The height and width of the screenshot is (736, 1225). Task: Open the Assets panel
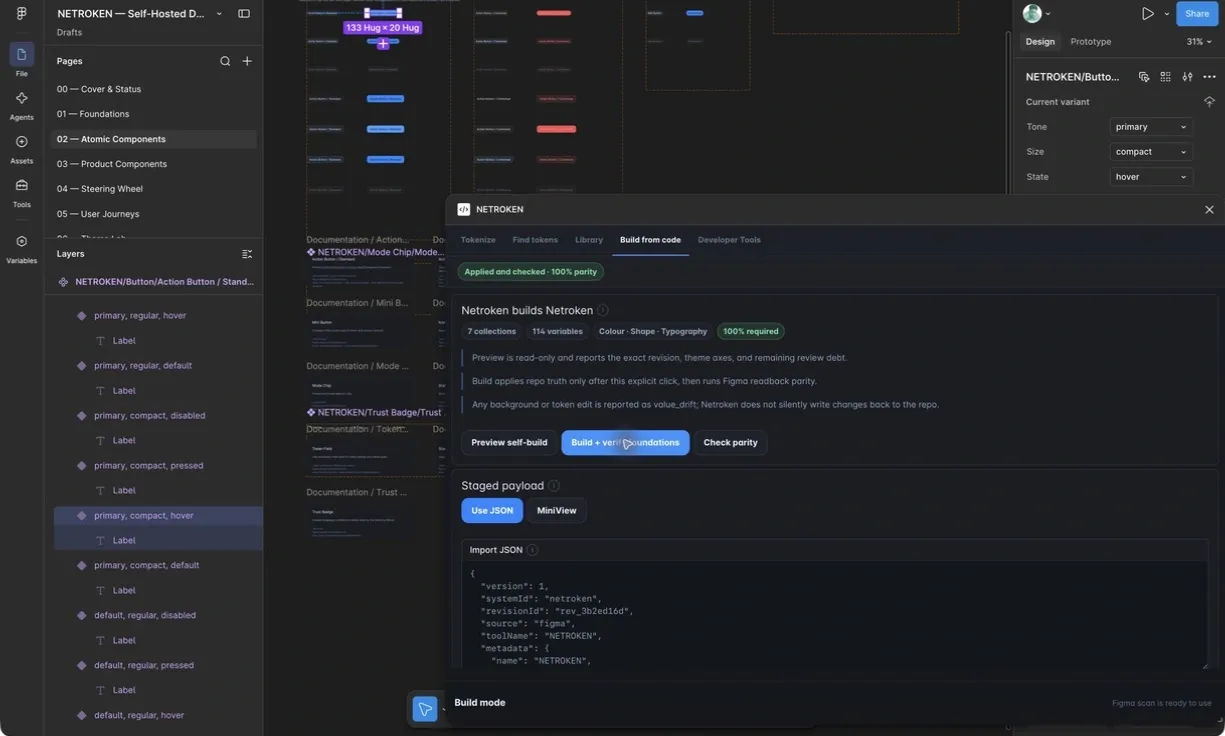(21, 148)
